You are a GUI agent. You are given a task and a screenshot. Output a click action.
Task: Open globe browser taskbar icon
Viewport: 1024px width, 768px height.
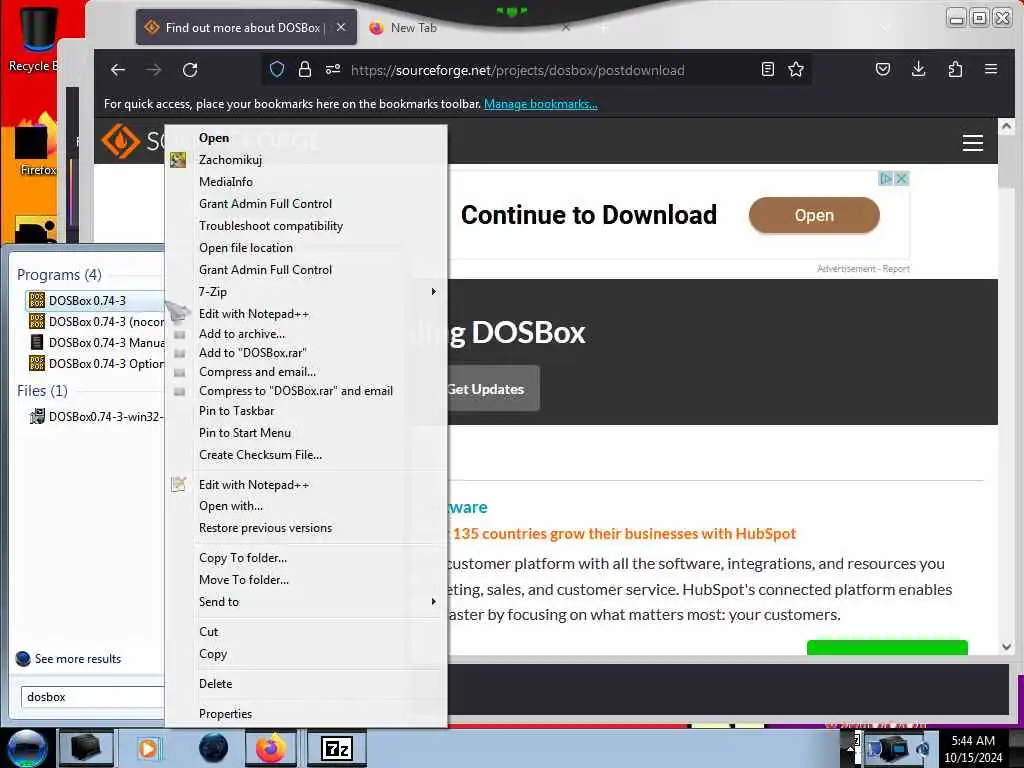tap(214, 748)
